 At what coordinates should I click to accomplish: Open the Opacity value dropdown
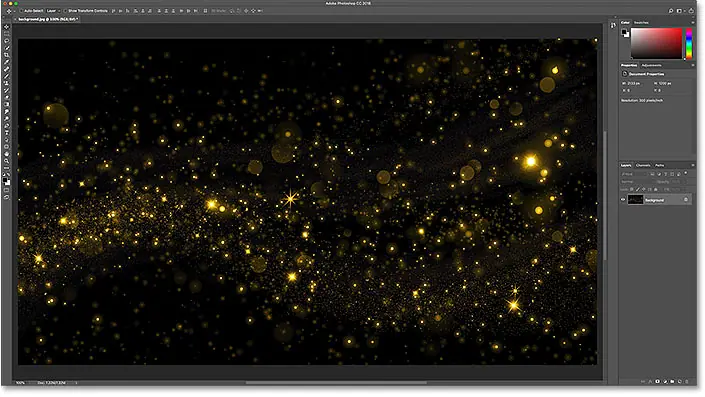pos(679,182)
